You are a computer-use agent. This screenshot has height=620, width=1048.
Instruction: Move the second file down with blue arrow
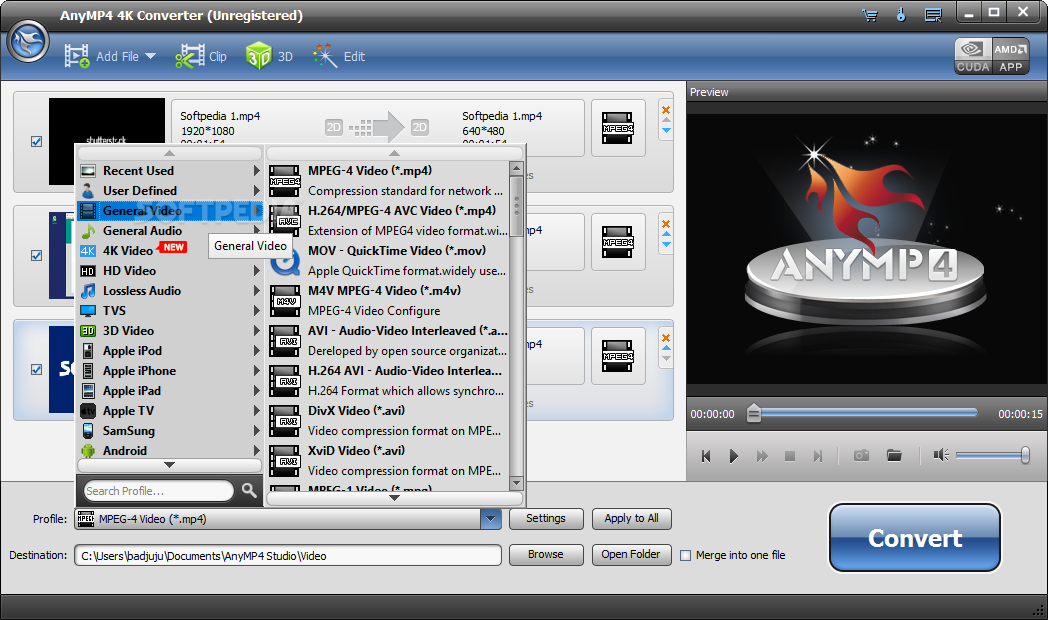click(666, 244)
